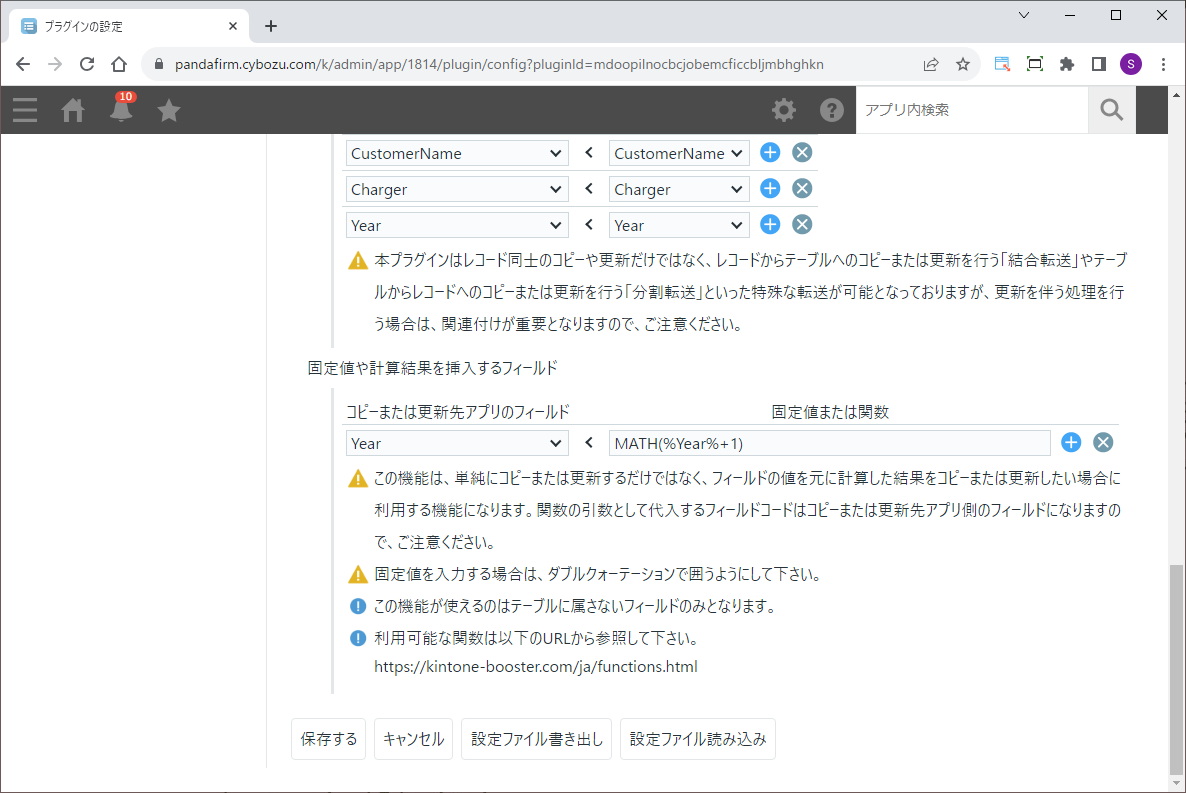Click the キャンセル button
Screen dimensions: 1186x793
[414, 740]
